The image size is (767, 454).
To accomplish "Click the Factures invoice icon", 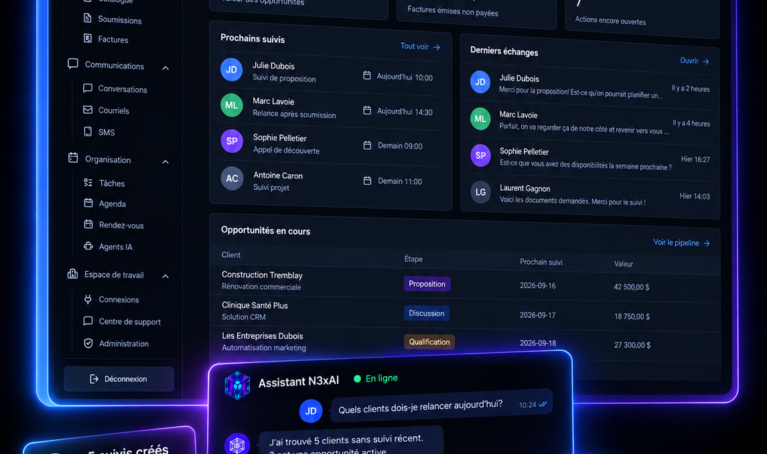I will [88, 38].
